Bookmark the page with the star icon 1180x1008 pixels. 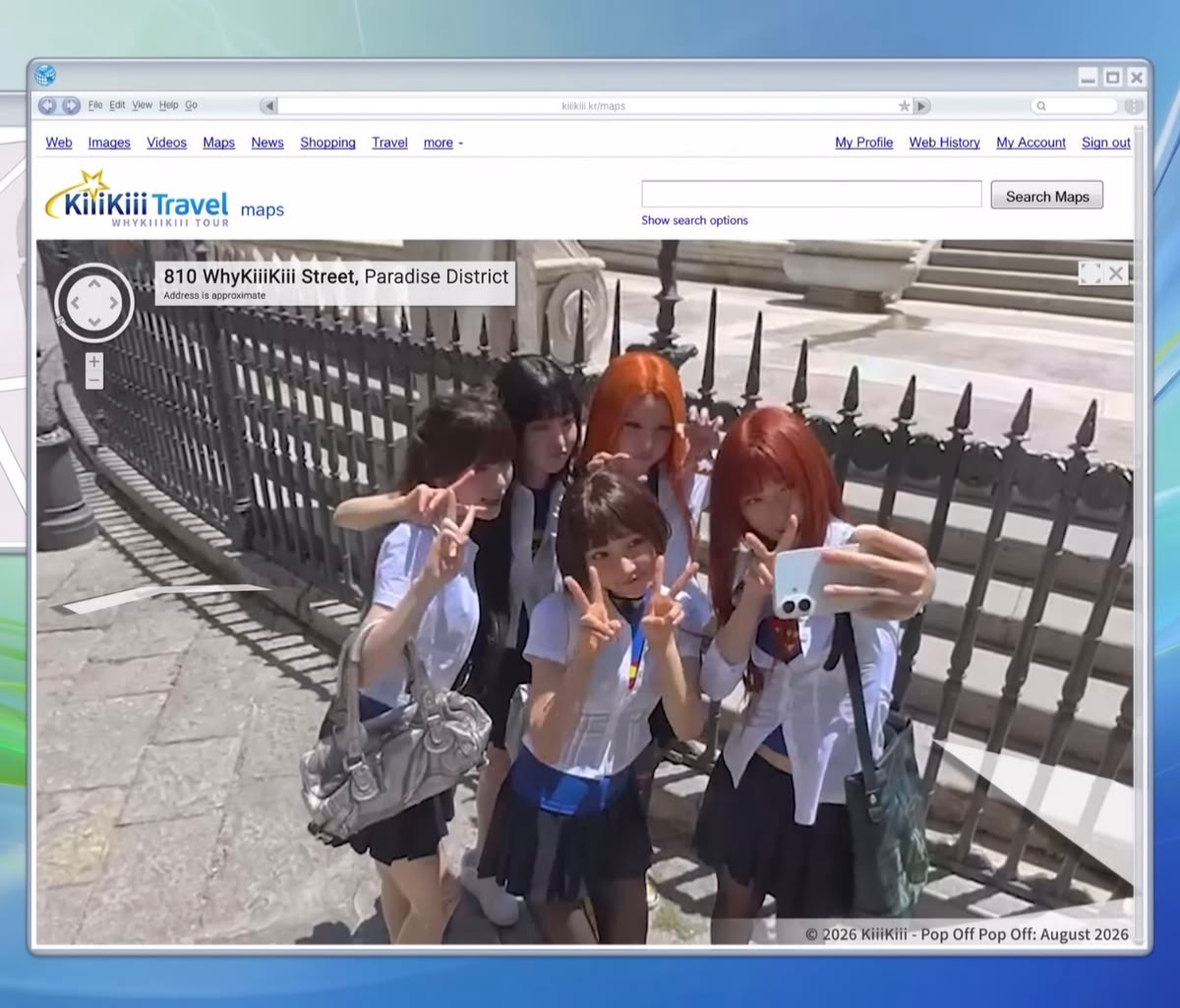pyautogui.click(x=904, y=105)
